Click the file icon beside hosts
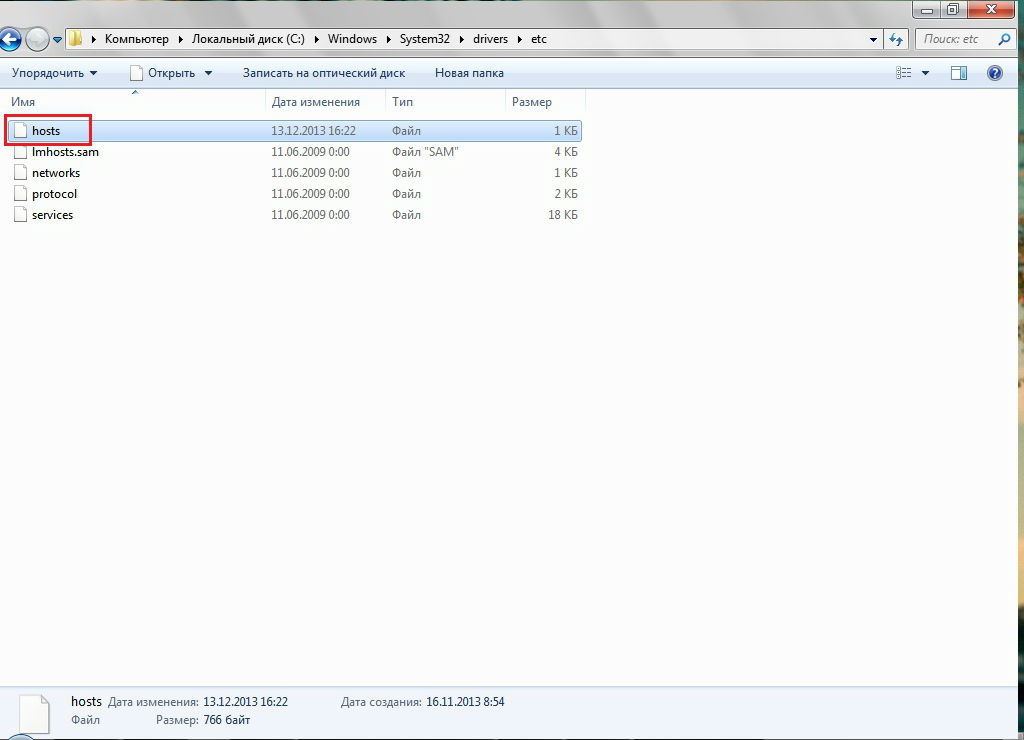 20,131
